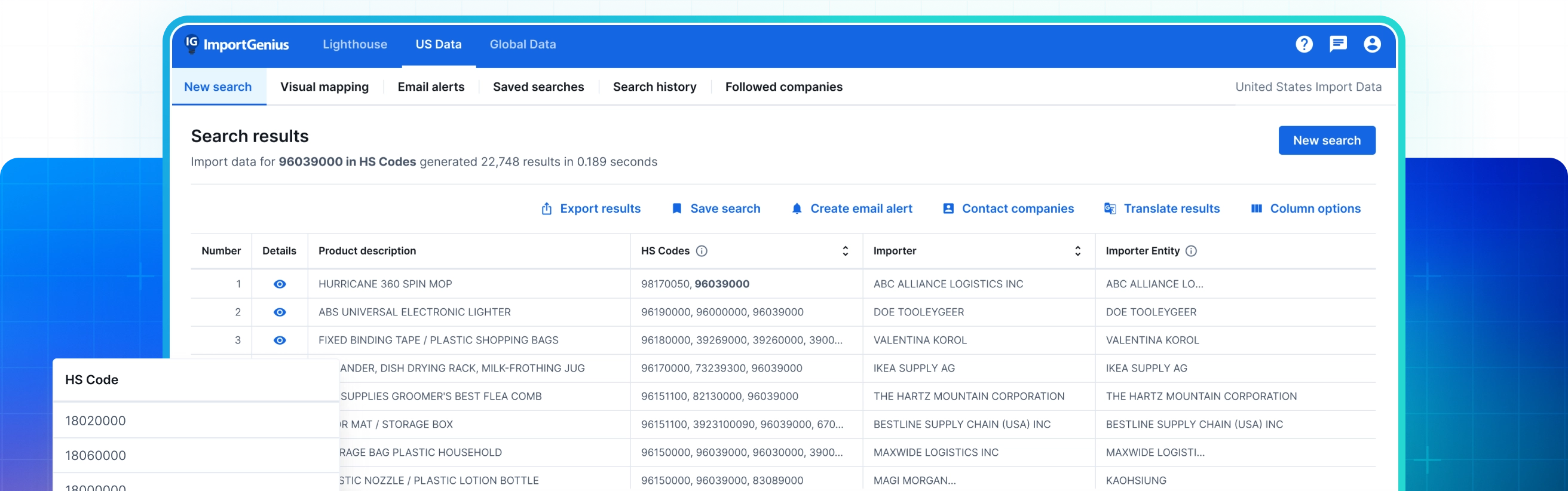Click SUPPLIES GROOMER'S BEST FLEA COMB description
The image size is (1568, 491).
pyautogui.click(x=440, y=396)
